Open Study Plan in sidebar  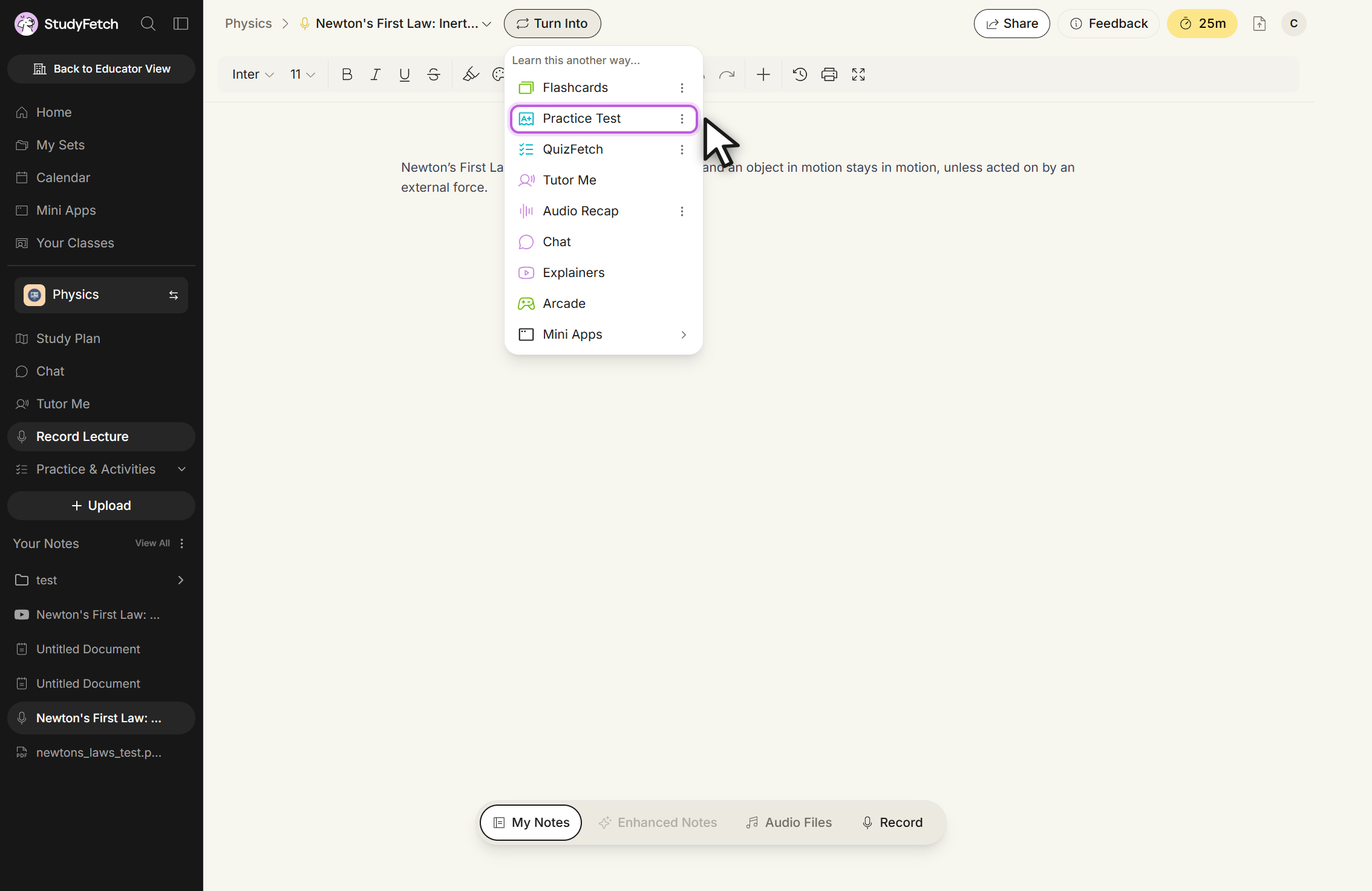(x=101, y=339)
